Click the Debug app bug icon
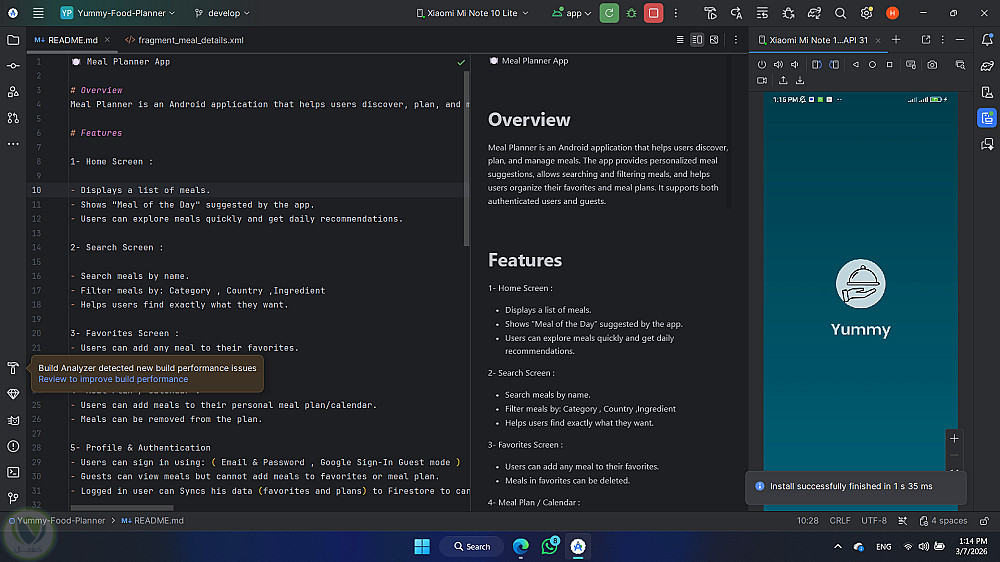Screen dimensions: 1000x562 (x=631, y=13)
